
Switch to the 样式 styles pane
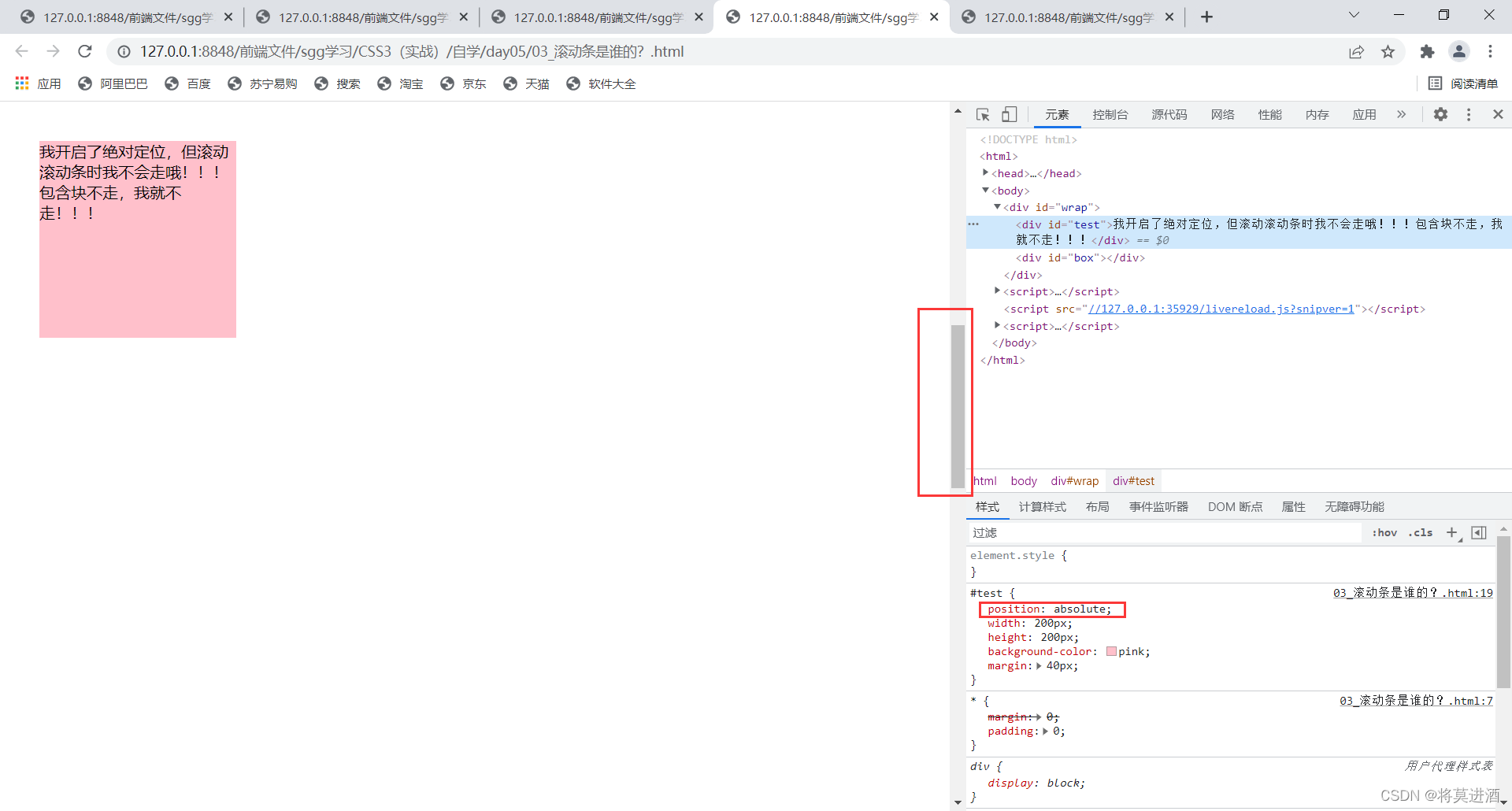[988, 507]
